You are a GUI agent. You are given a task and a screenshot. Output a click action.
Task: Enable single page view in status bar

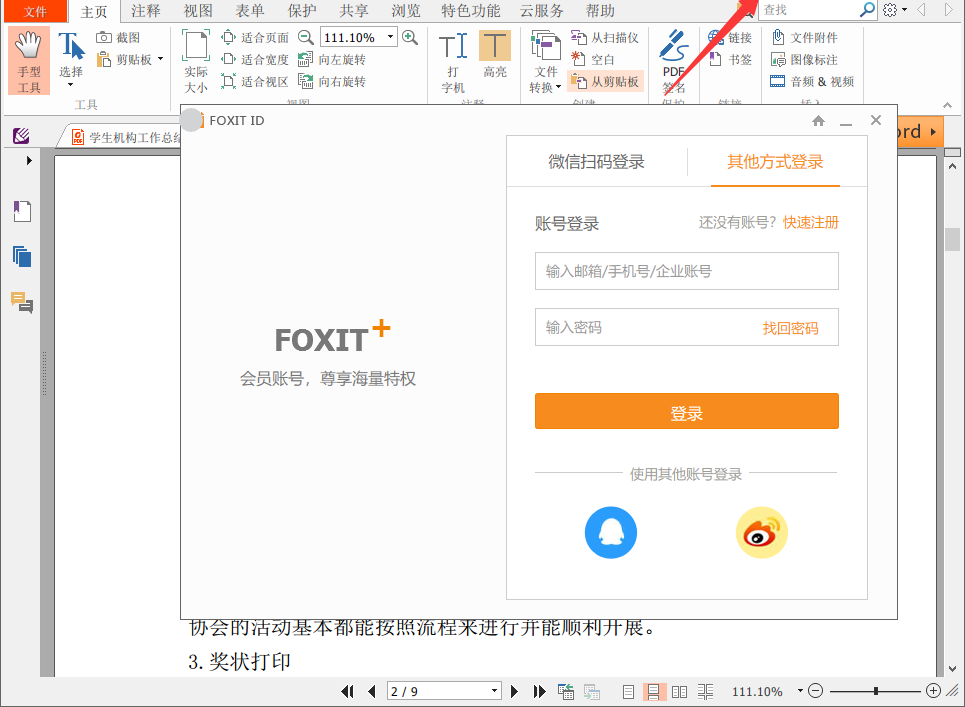tap(628, 691)
